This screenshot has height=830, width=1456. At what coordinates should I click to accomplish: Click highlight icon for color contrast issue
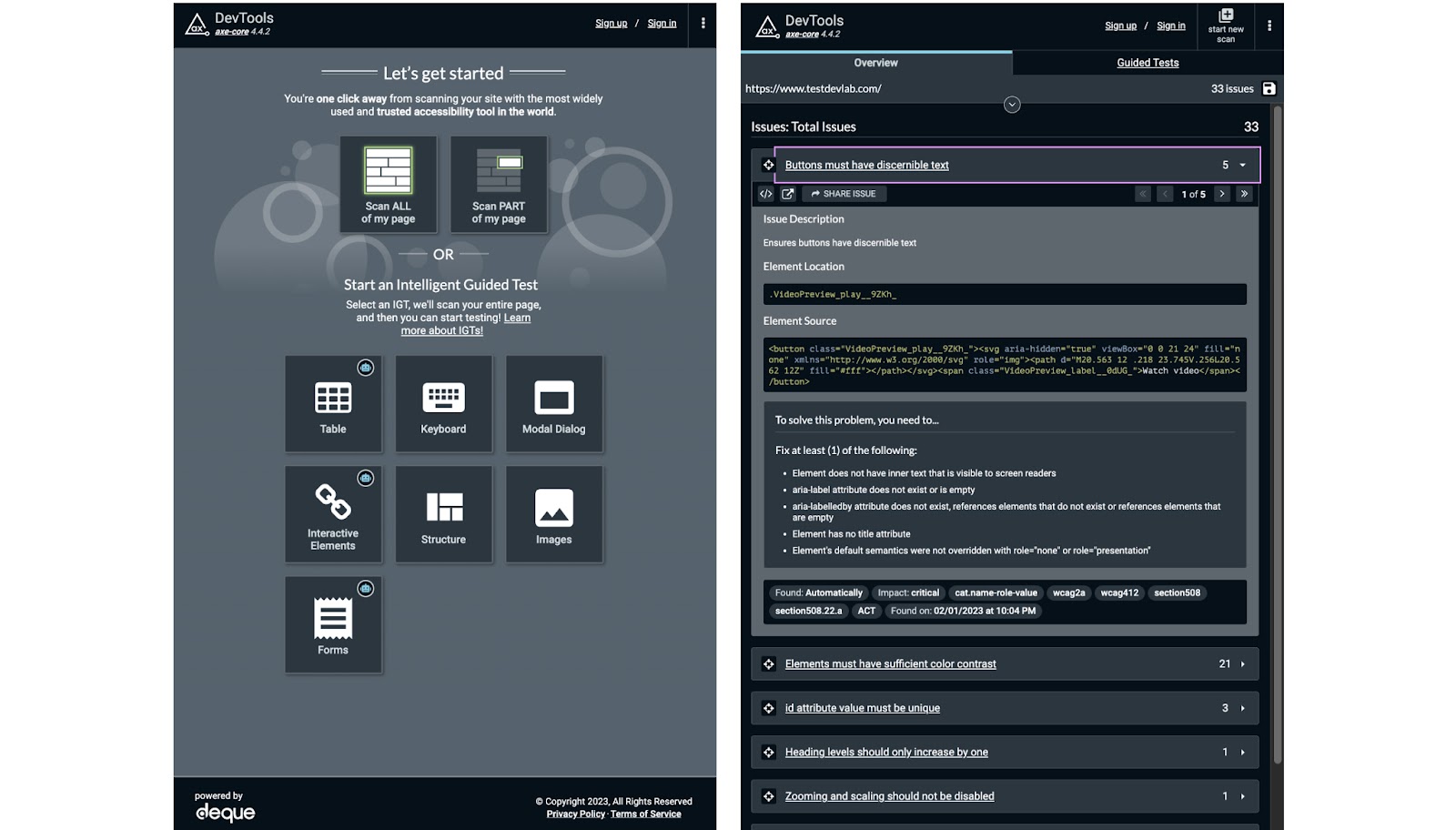(769, 664)
